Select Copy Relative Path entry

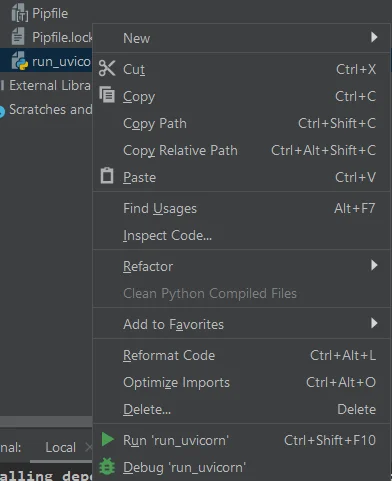click(241, 151)
